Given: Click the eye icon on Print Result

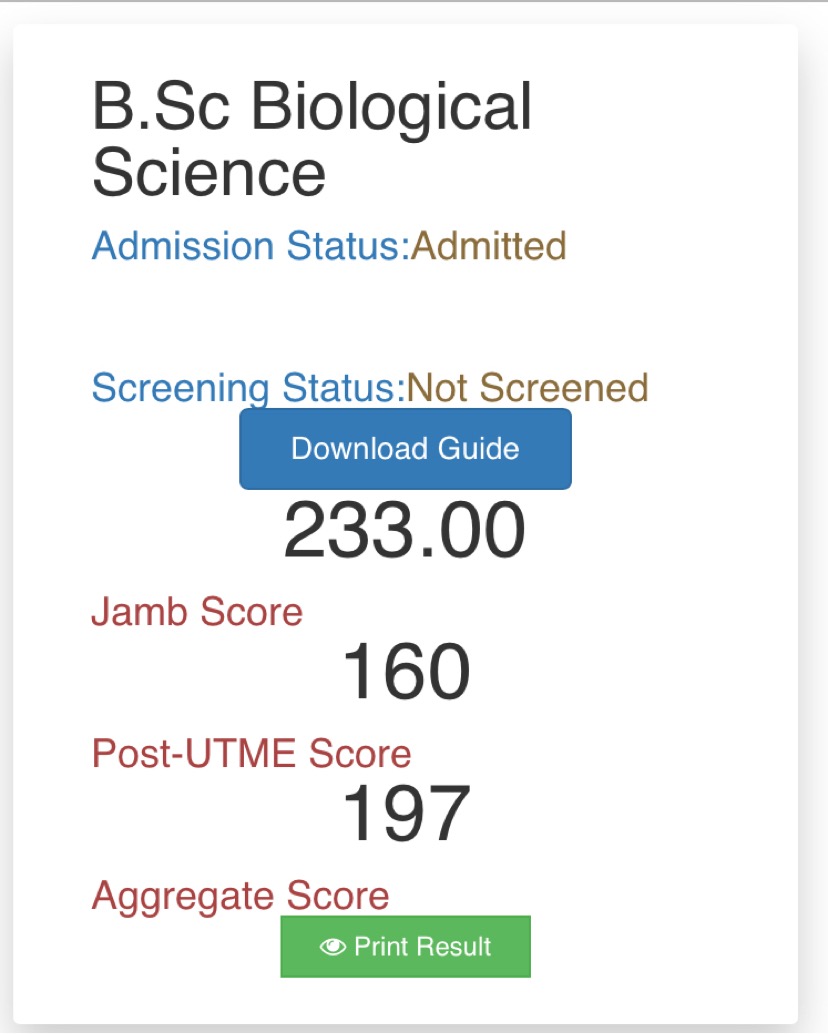Looking at the screenshot, I should [333, 946].
